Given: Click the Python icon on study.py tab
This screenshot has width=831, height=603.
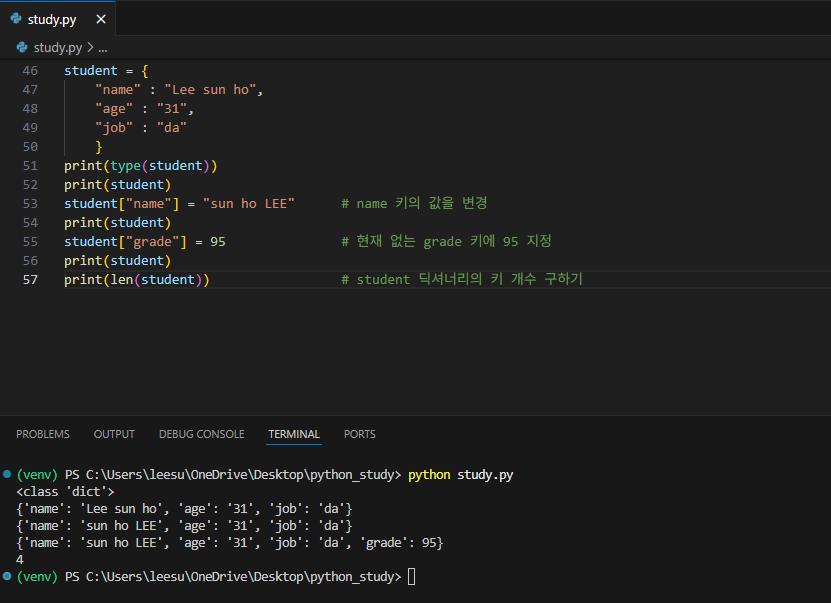Looking at the screenshot, I should pos(16,19).
